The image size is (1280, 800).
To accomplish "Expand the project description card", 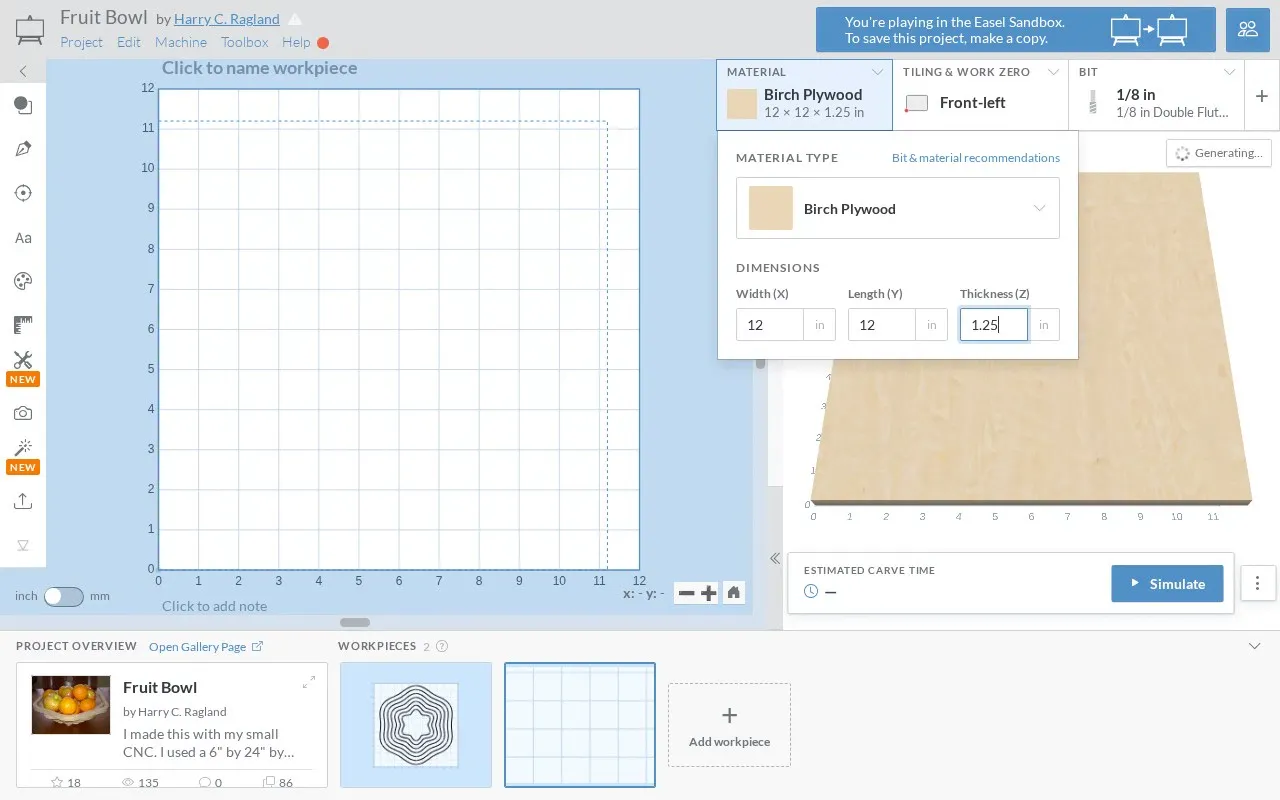I will click(x=309, y=682).
